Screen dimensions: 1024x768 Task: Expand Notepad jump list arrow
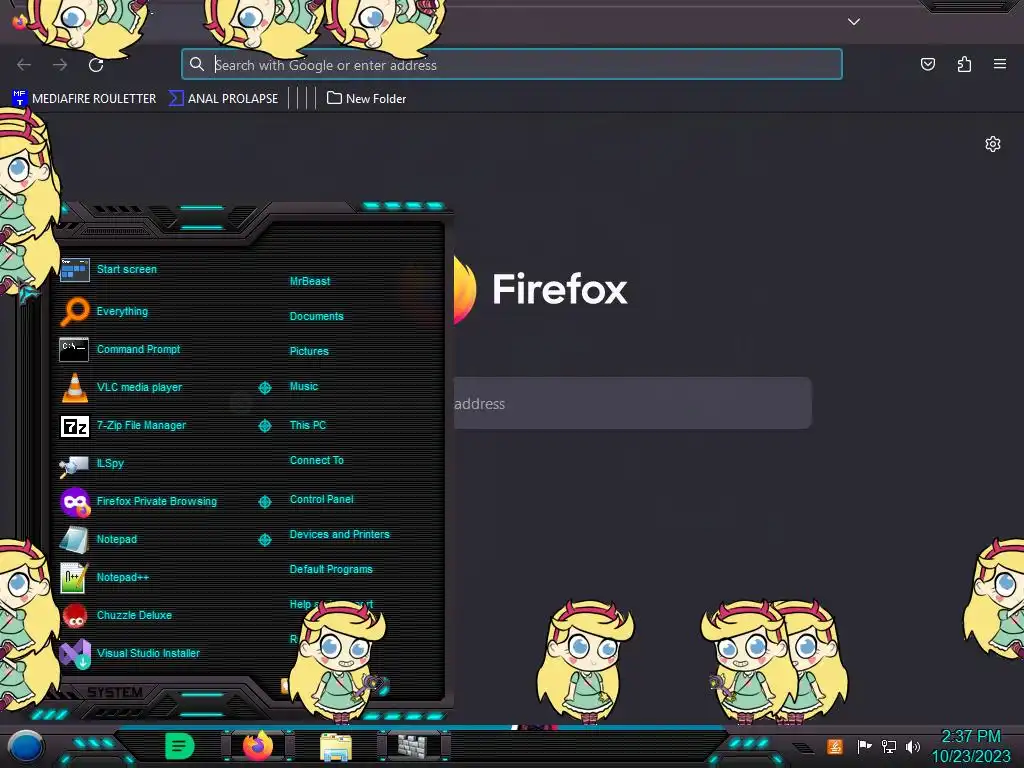264,539
